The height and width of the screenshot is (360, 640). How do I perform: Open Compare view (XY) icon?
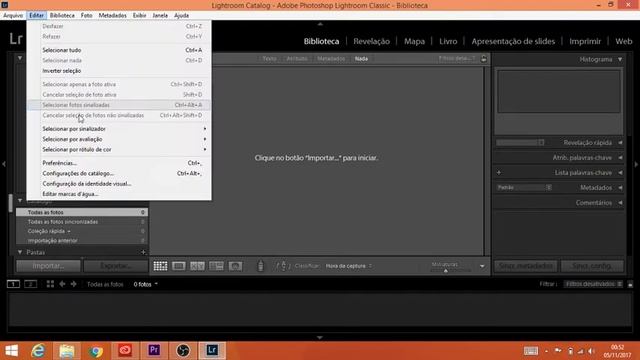(197, 266)
